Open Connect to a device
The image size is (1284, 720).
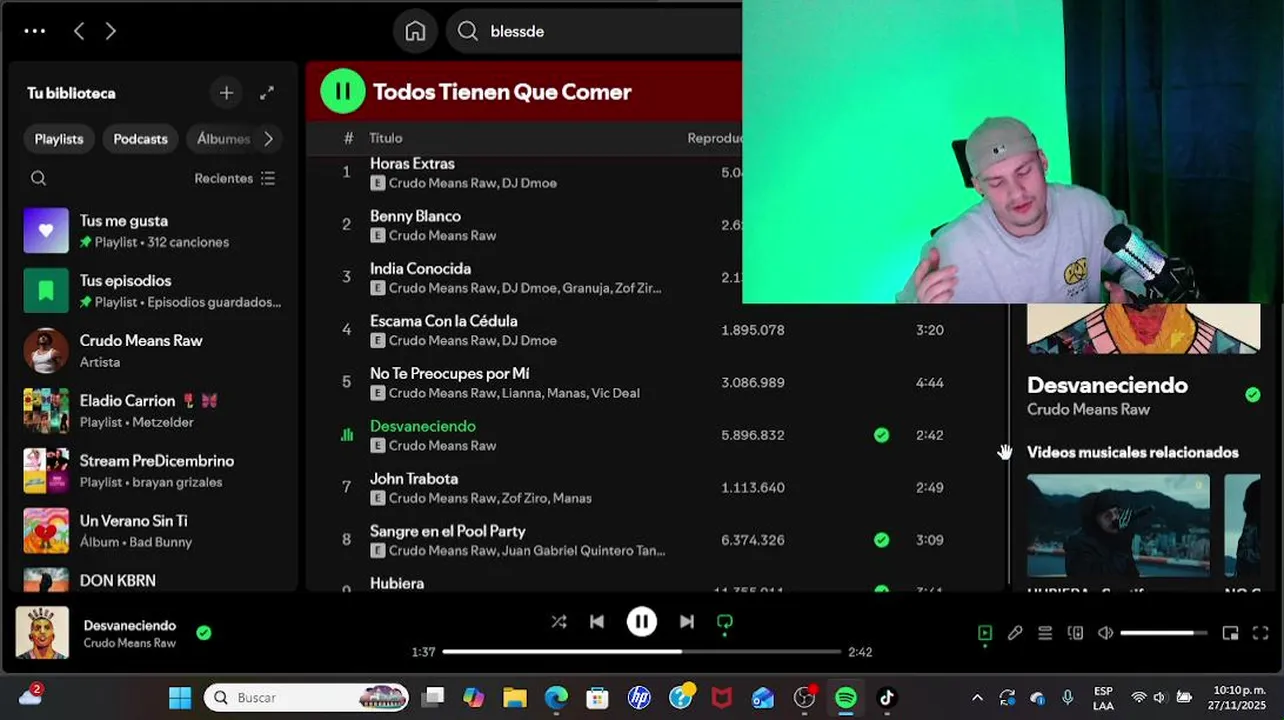click(1075, 633)
